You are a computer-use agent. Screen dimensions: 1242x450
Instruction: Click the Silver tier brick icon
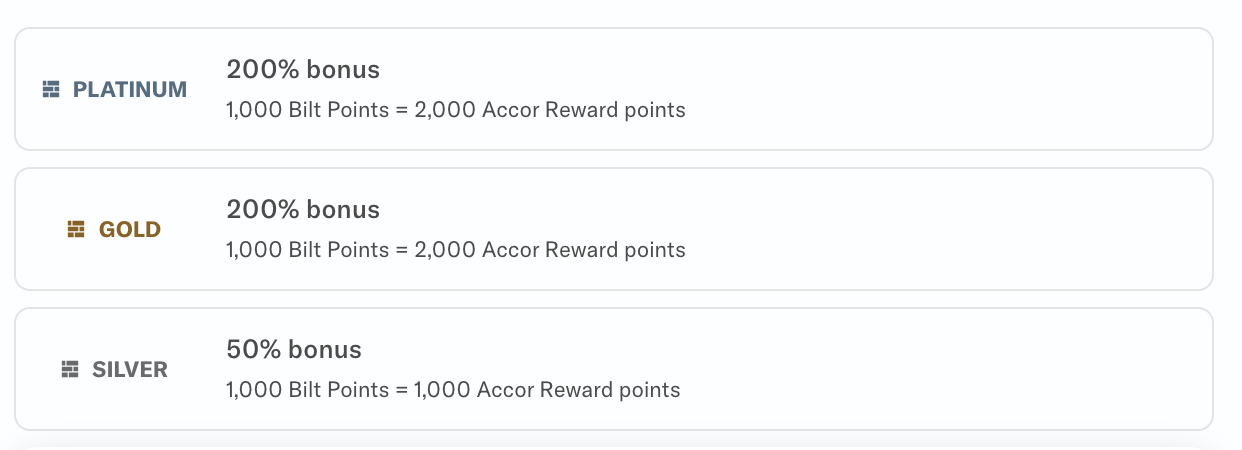tap(70, 370)
